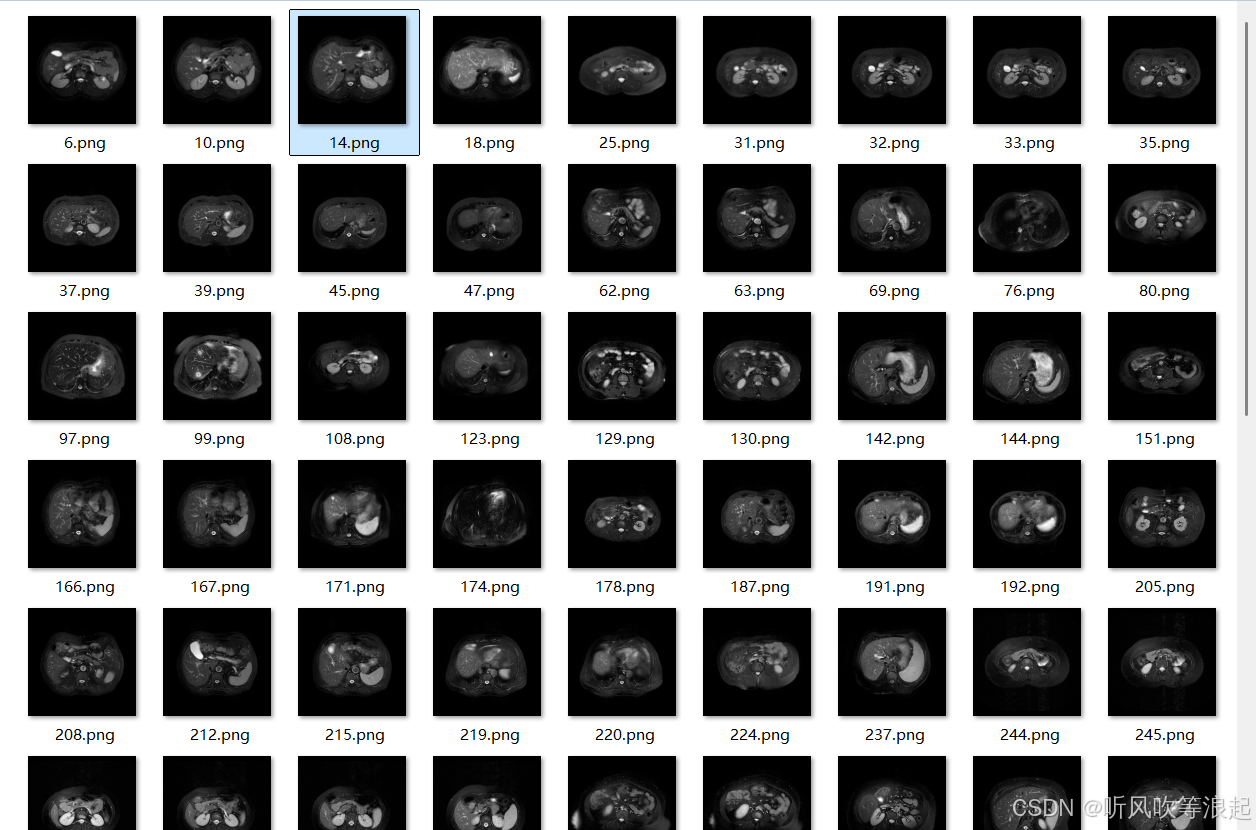This screenshot has width=1256, height=830.
Task: Select the 63.png thumbnail image
Action: 757,218
